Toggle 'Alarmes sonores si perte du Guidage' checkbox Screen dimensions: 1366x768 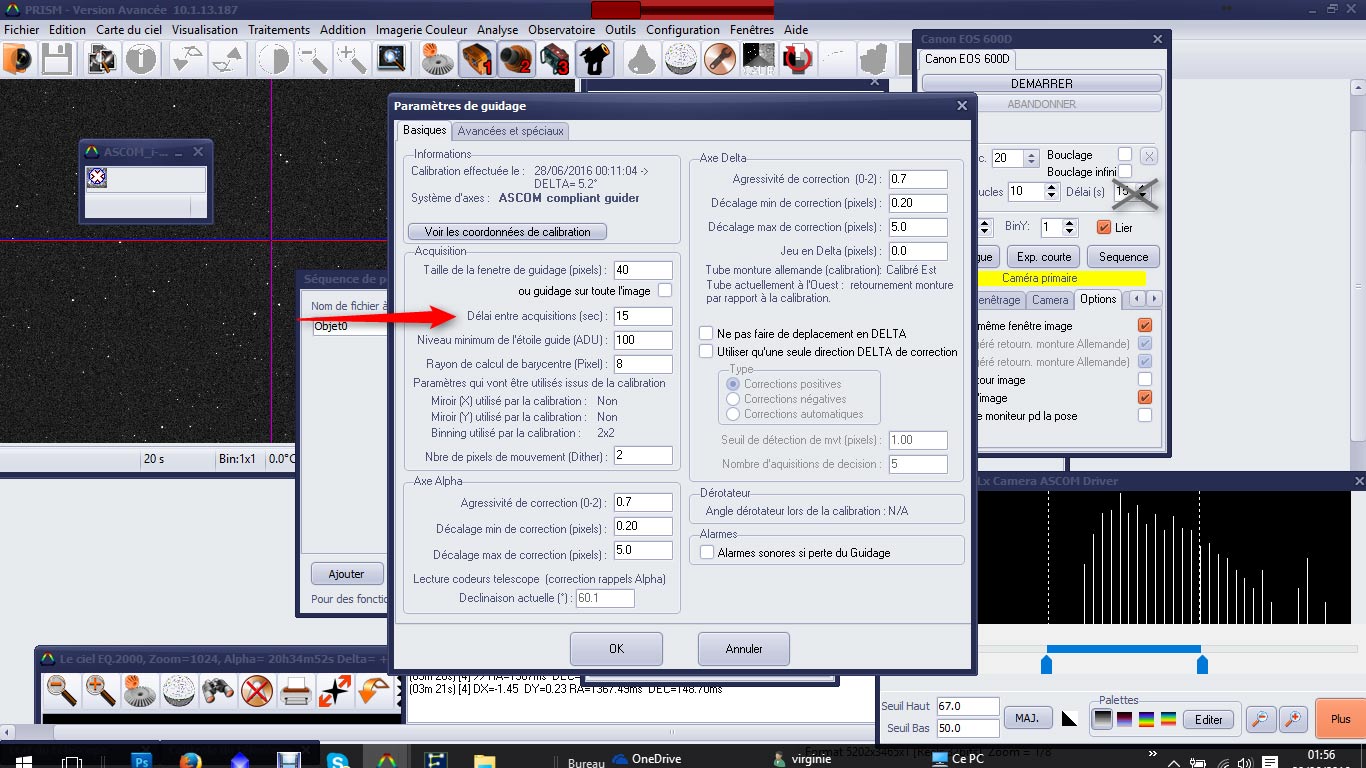pos(707,552)
